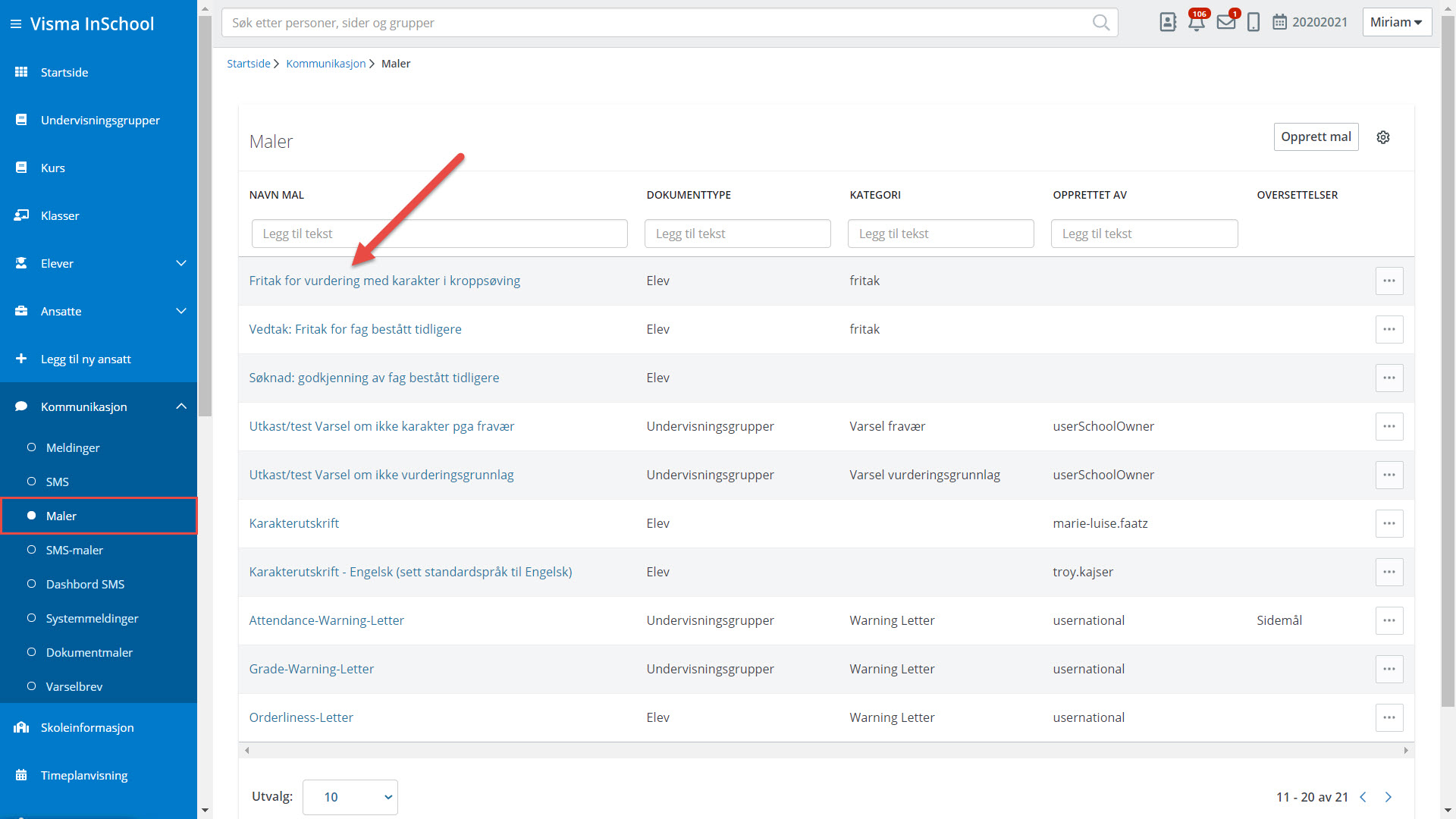Open the contacts card icon in header
The width and height of the screenshot is (1456, 819).
pyautogui.click(x=1168, y=22)
